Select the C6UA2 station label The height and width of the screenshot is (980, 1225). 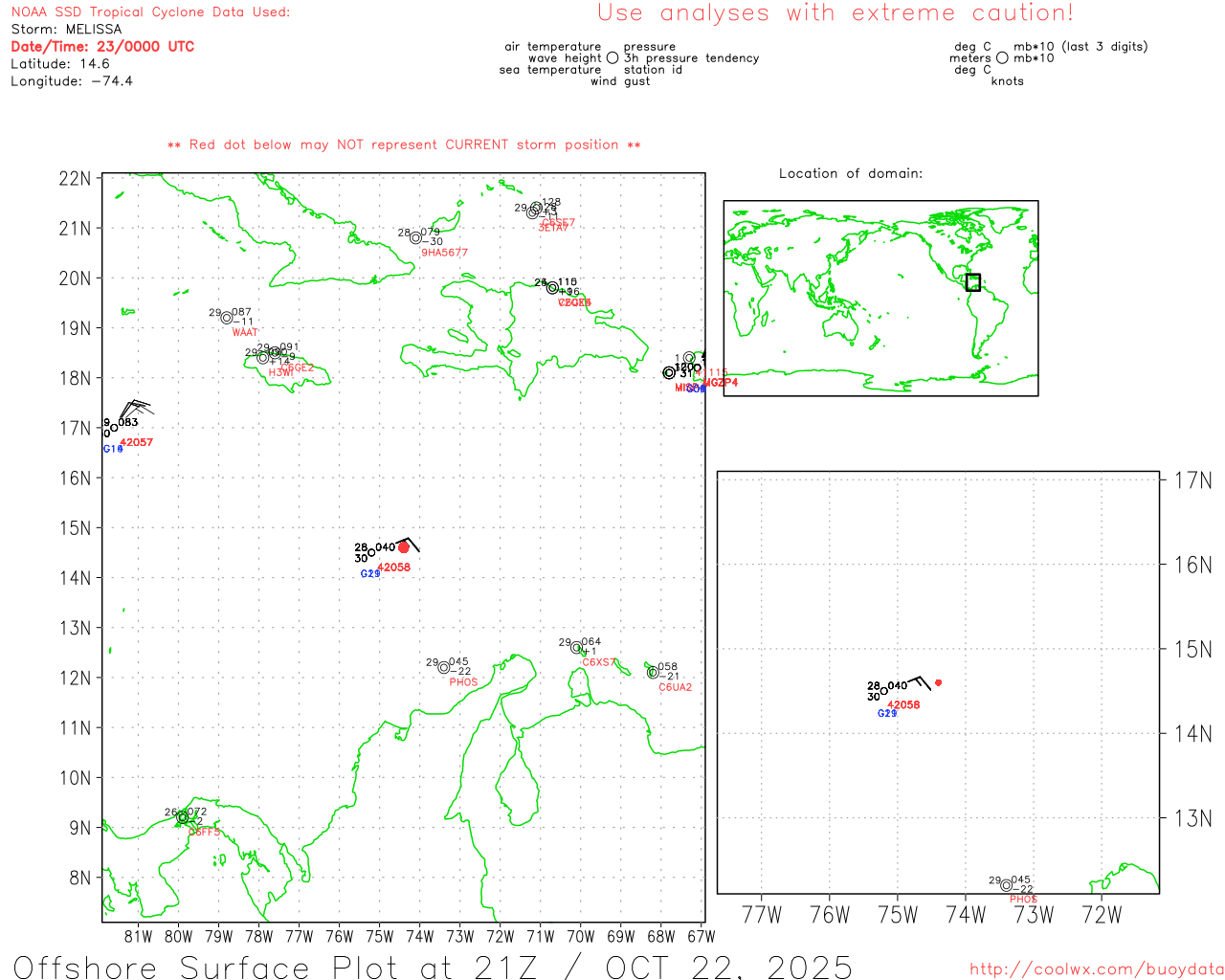(675, 687)
